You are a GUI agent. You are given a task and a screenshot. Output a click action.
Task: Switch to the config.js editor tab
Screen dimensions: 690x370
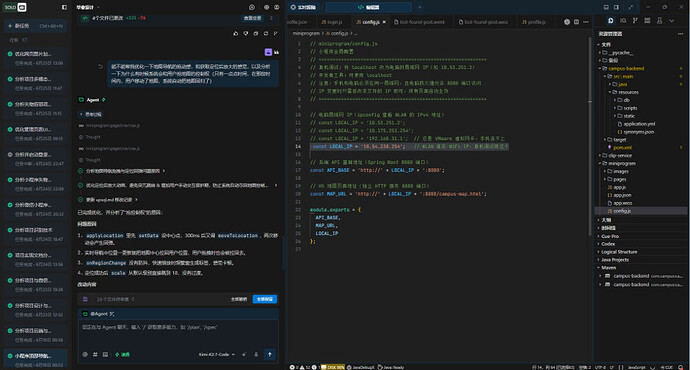(x=371, y=22)
